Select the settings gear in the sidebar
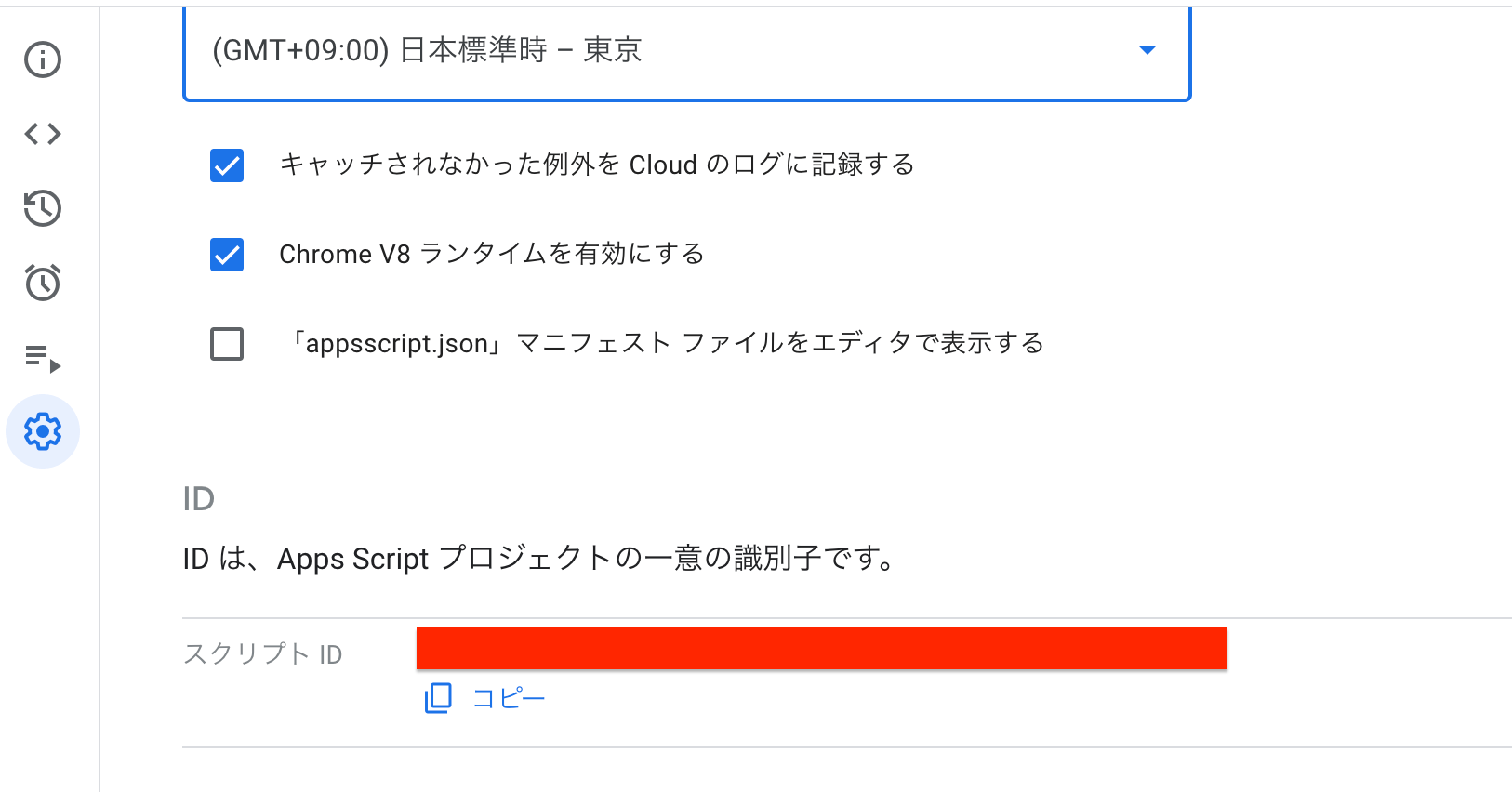 (42, 430)
